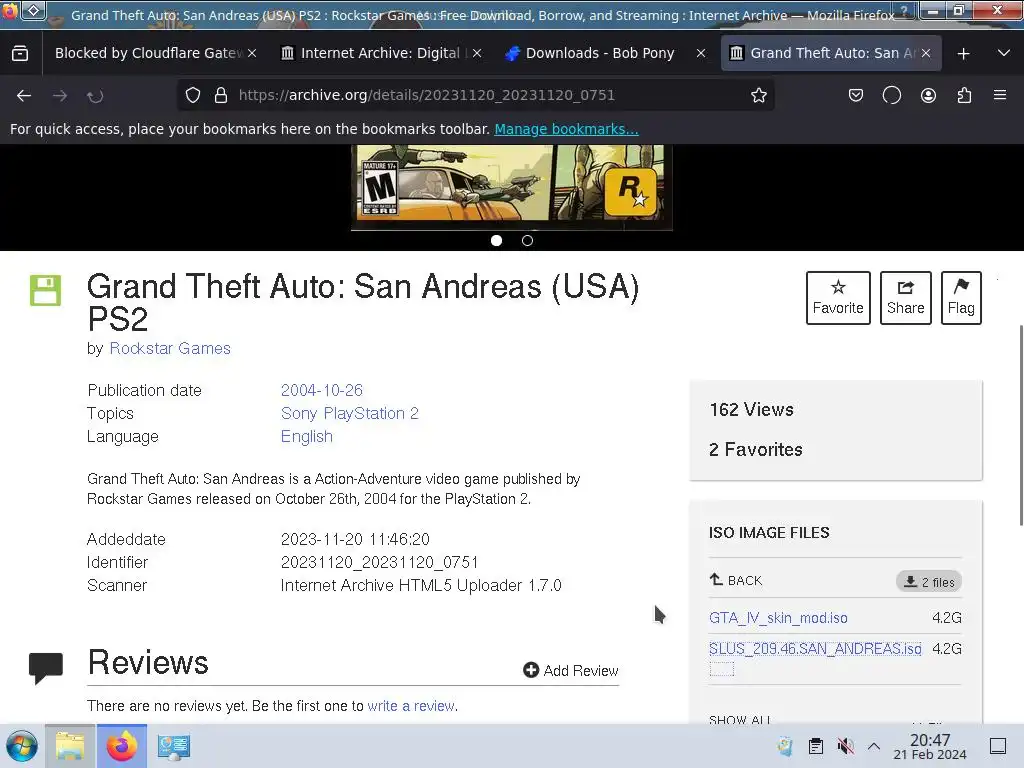Open Firefox account icon
Screen dimensions: 1024x768
point(928,95)
